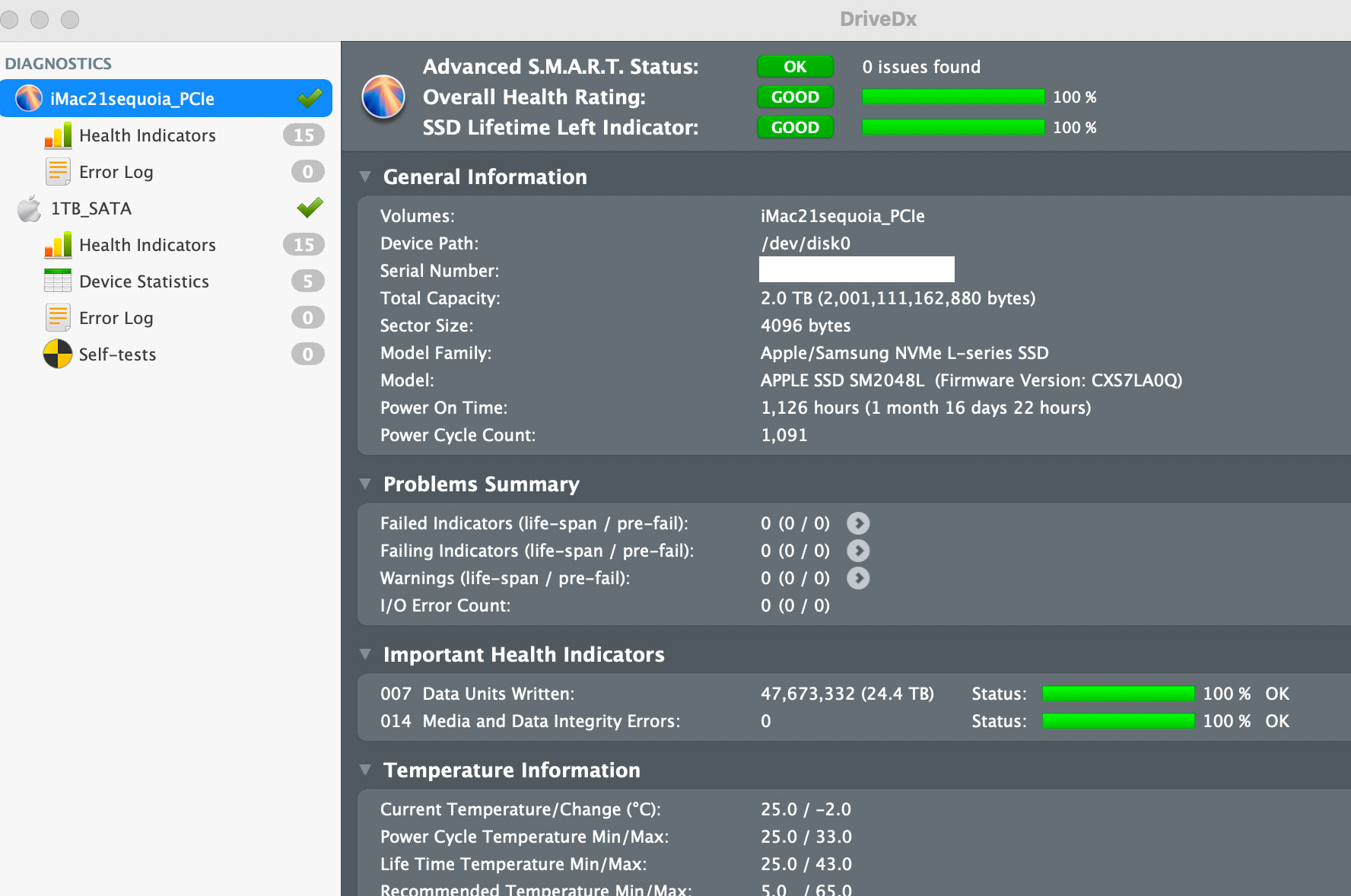Viewport: 1351px width, 896px height.
Task: Click the Volumes value iMac21sequoia_PCIe
Action: click(843, 216)
